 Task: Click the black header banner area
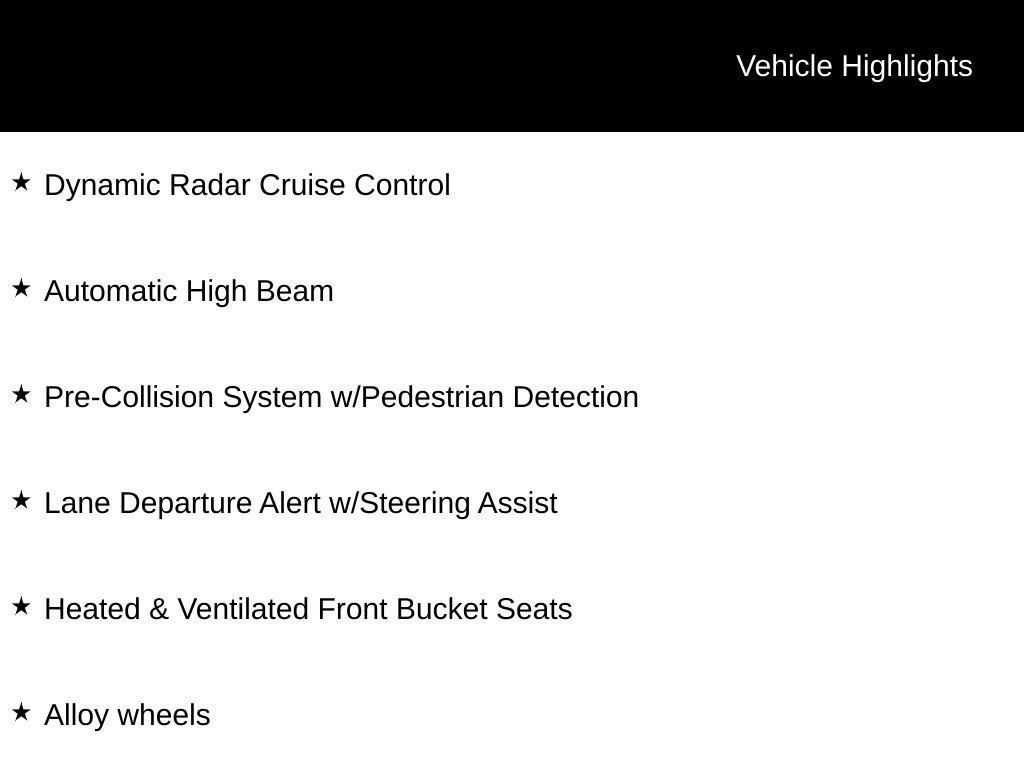(512, 66)
